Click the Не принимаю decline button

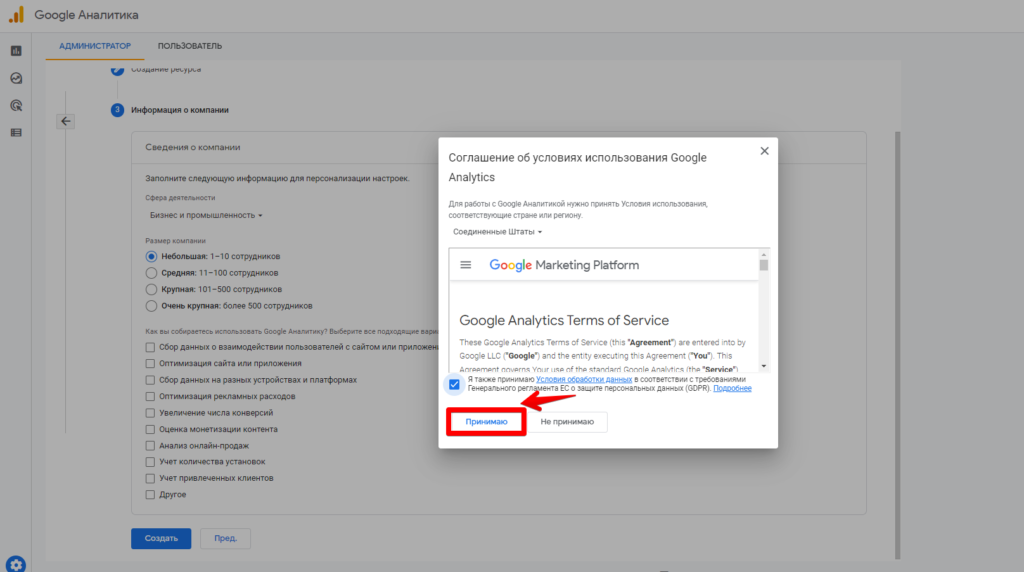coord(567,422)
